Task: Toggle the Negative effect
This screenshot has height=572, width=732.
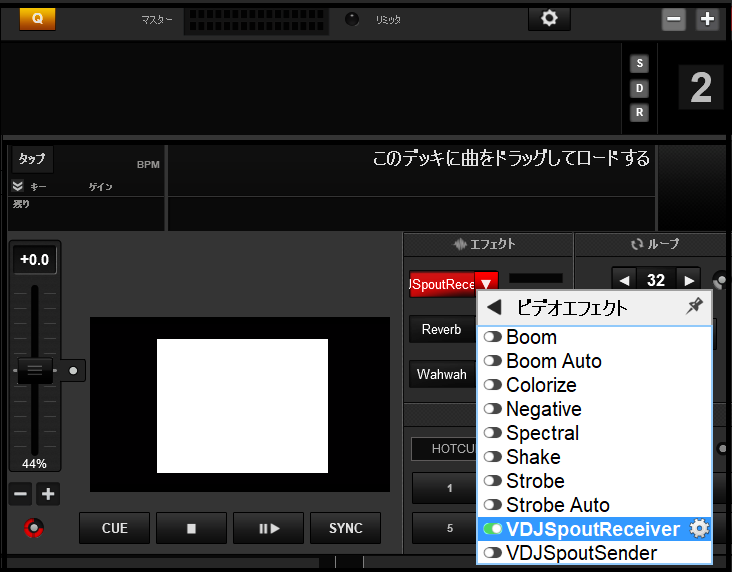Action: click(x=493, y=409)
